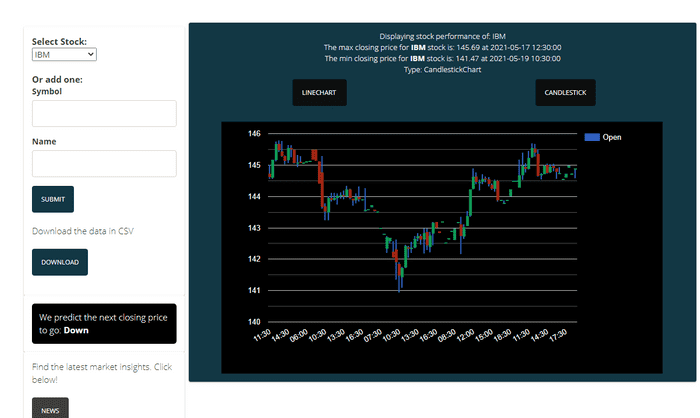The image size is (700, 418).
Task: Click the 143 y-axis label
Action: click(x=254, y=228)
